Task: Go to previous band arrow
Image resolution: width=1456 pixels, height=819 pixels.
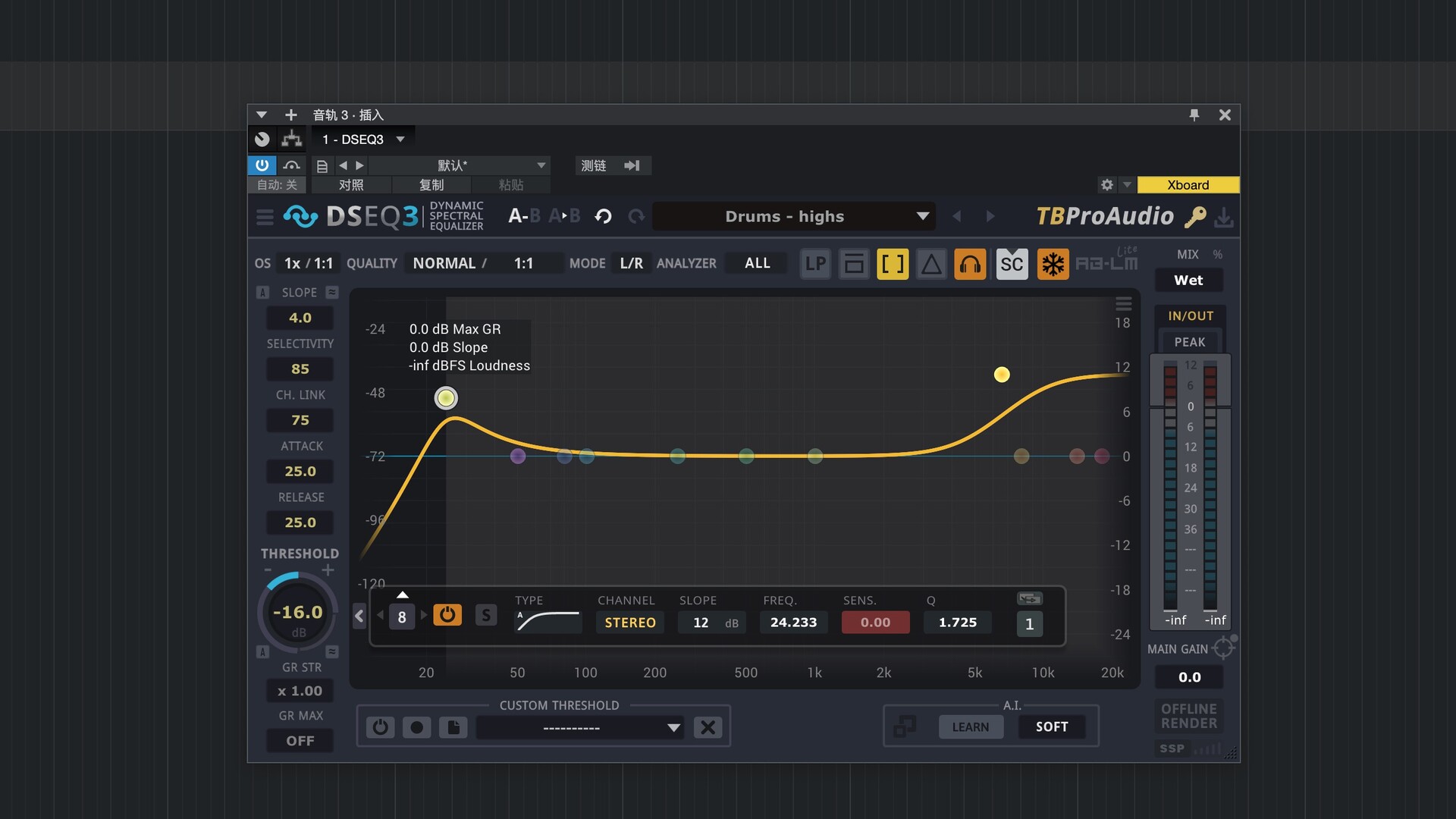Action: pos(381,615)
